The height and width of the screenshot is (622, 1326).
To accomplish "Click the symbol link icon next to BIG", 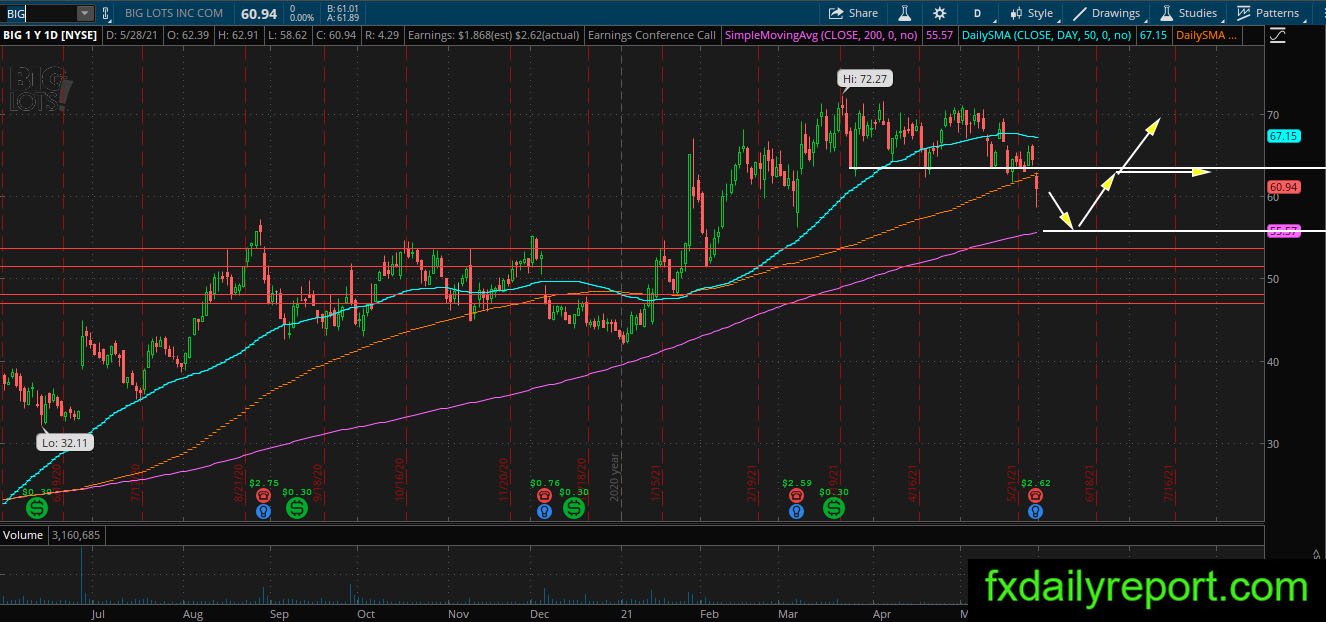I will pyautogui.click(x=106, y=13).
